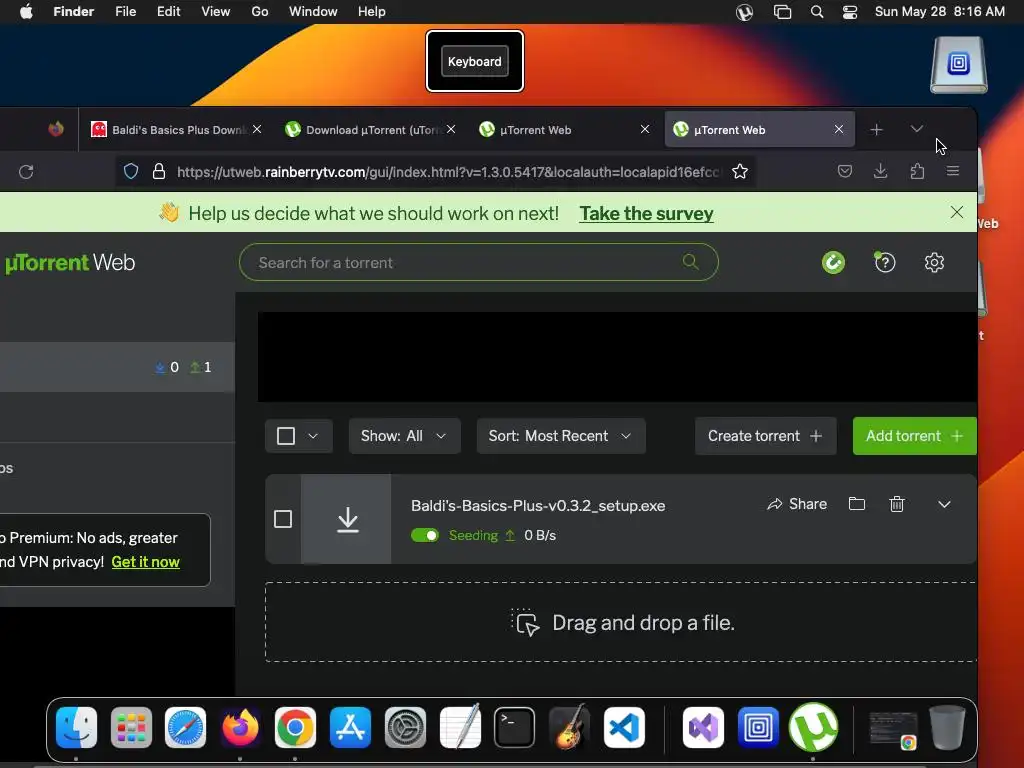1024x768 pixels.
Task: Check the Baldi's-Basics-Plus torrent checkbox
Action: (283, 519)
